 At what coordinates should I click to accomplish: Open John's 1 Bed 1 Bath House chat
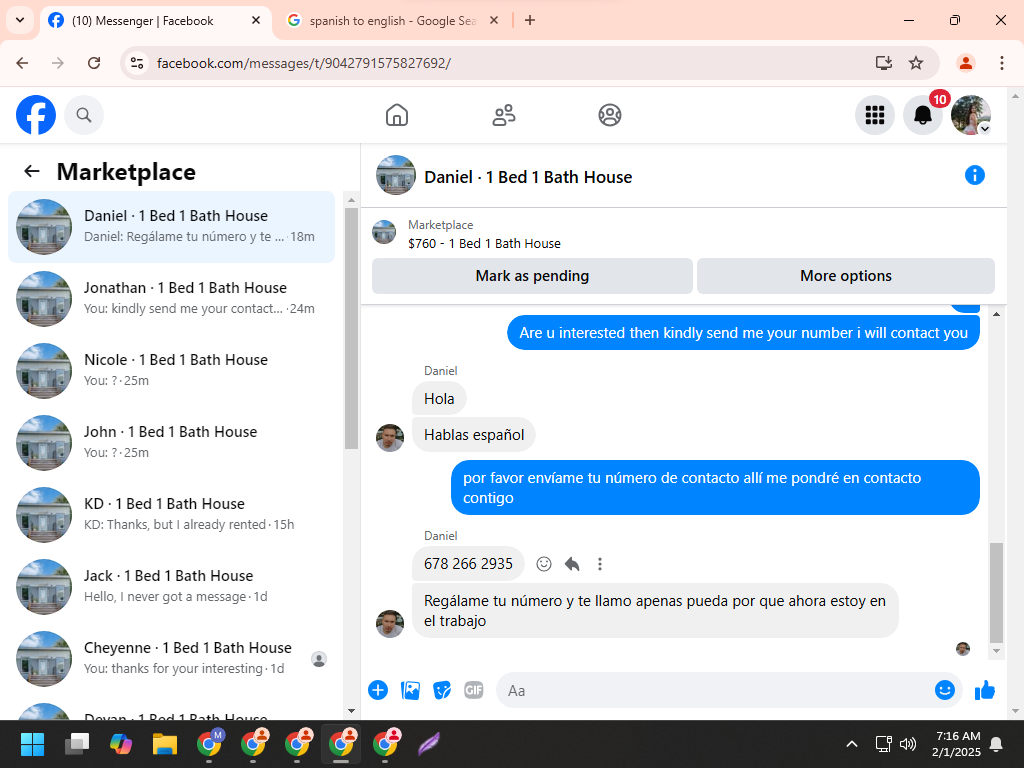coord(171,442)
